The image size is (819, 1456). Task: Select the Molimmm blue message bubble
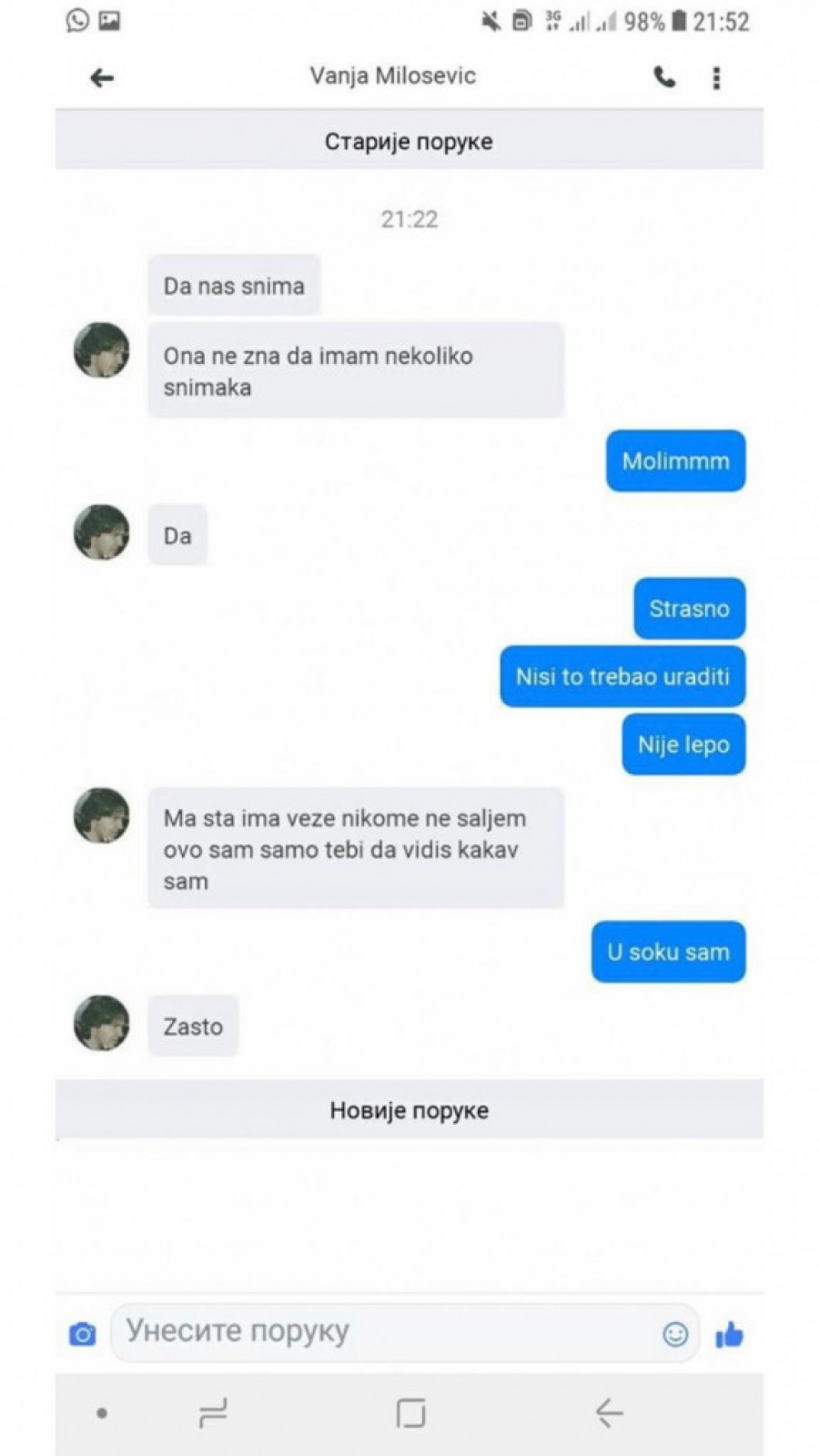(x=676, y=460)
